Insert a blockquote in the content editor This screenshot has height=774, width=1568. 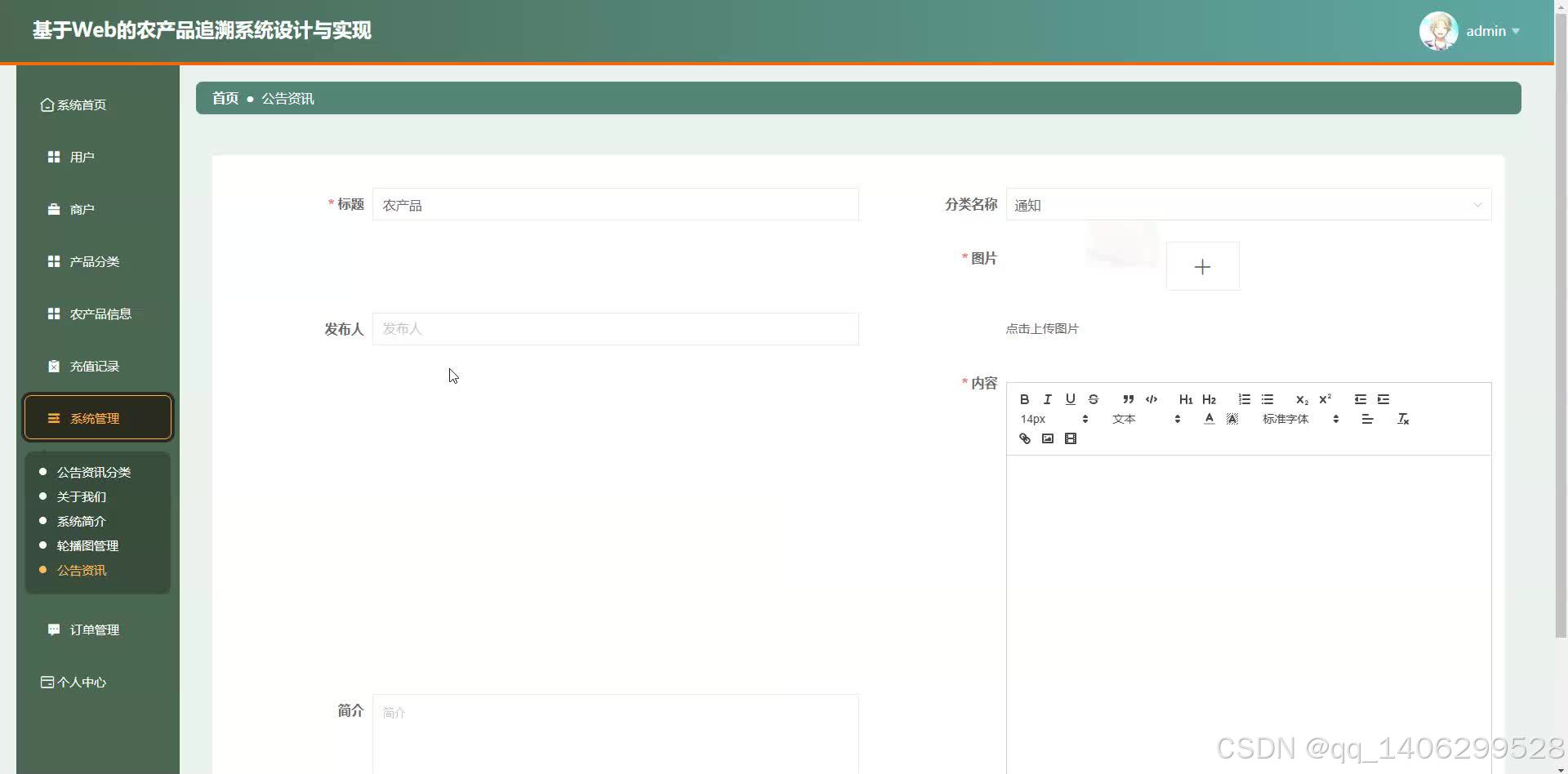point(1128,399)
